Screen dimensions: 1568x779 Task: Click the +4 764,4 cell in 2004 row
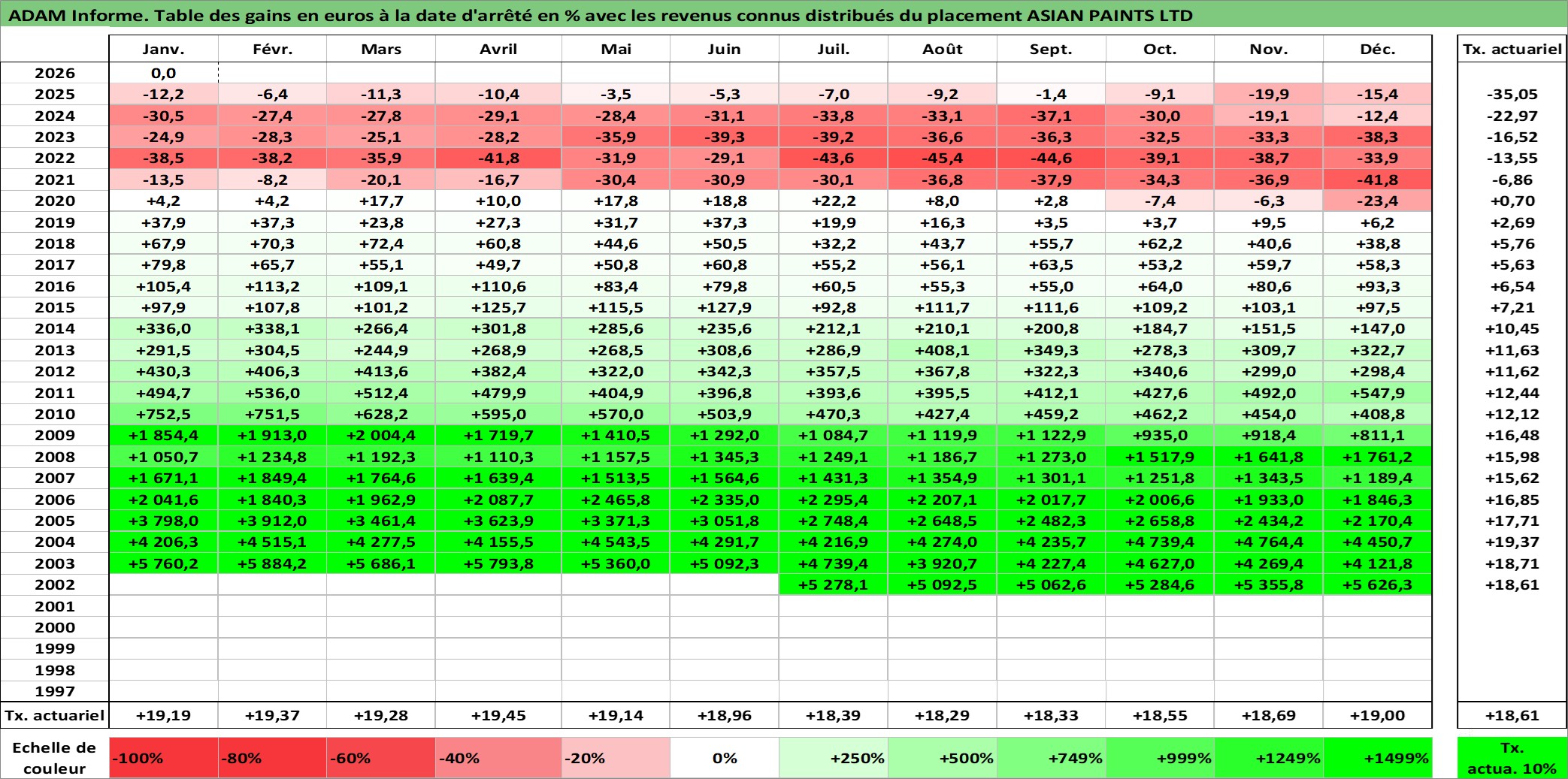click(1269, 542)
